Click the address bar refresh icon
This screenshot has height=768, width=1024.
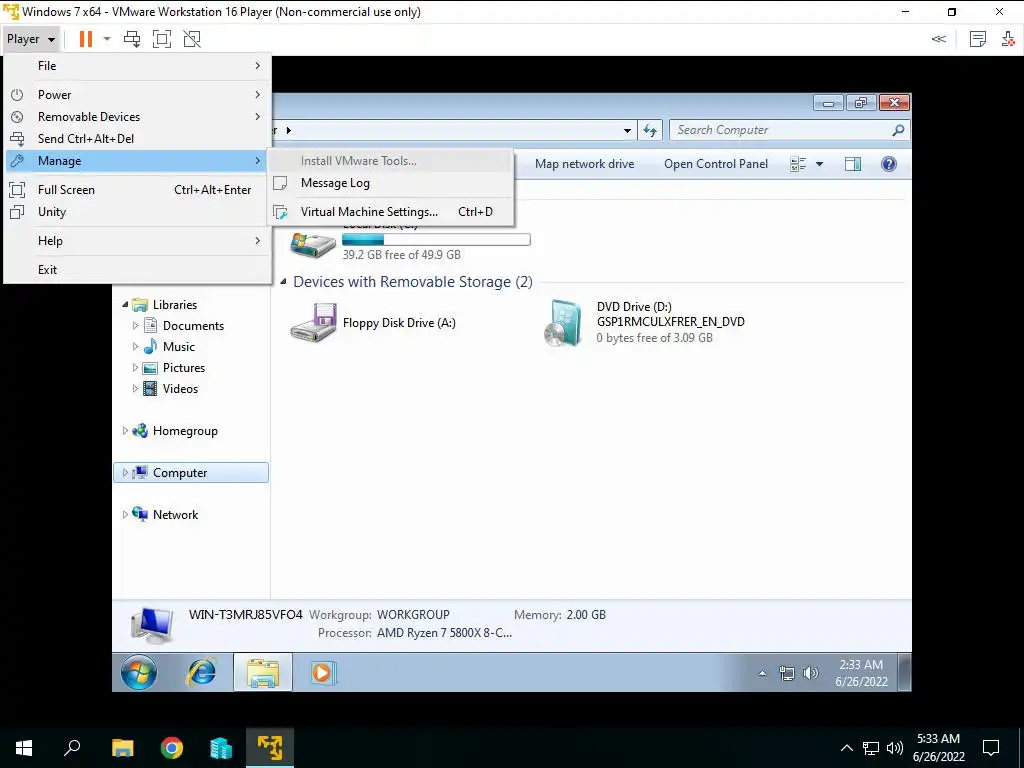[x=650, y=130]
